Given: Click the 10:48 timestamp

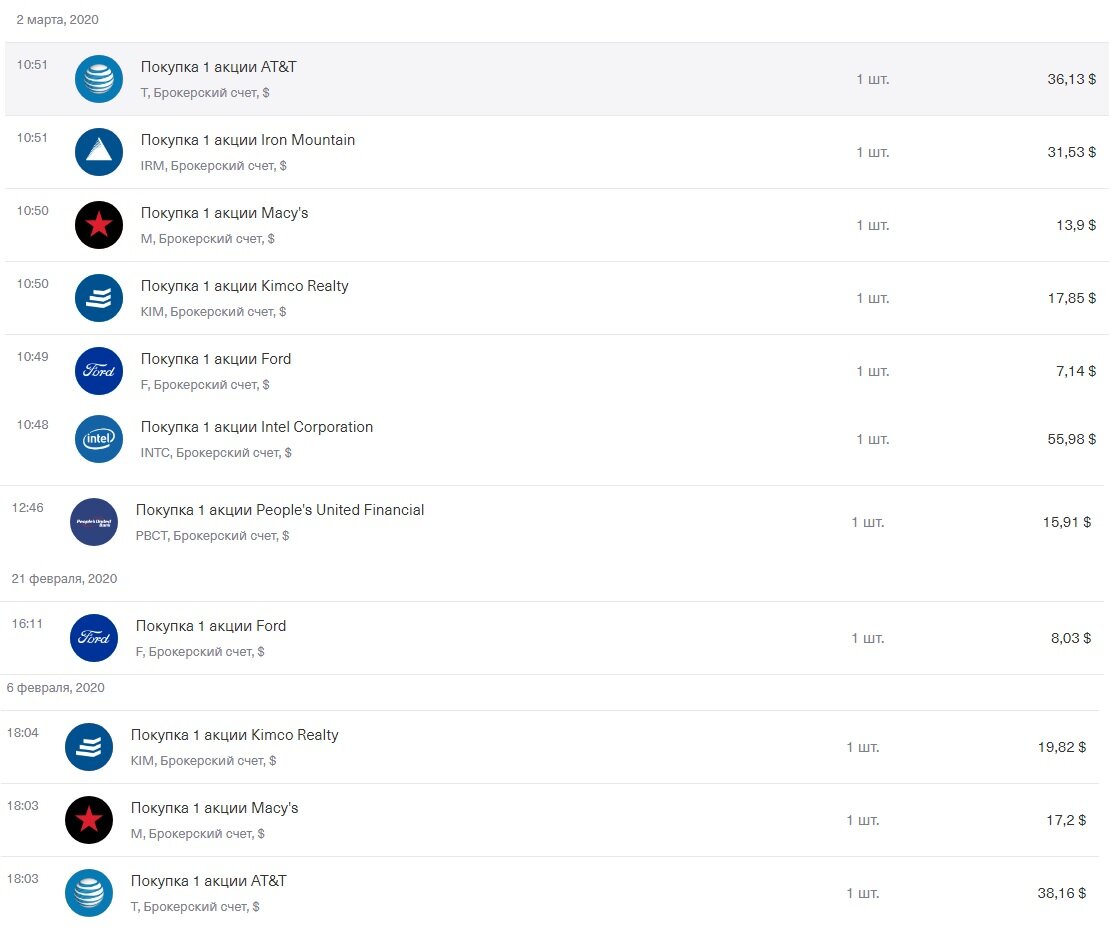Looking at the screenshot, I should (33, 425).
